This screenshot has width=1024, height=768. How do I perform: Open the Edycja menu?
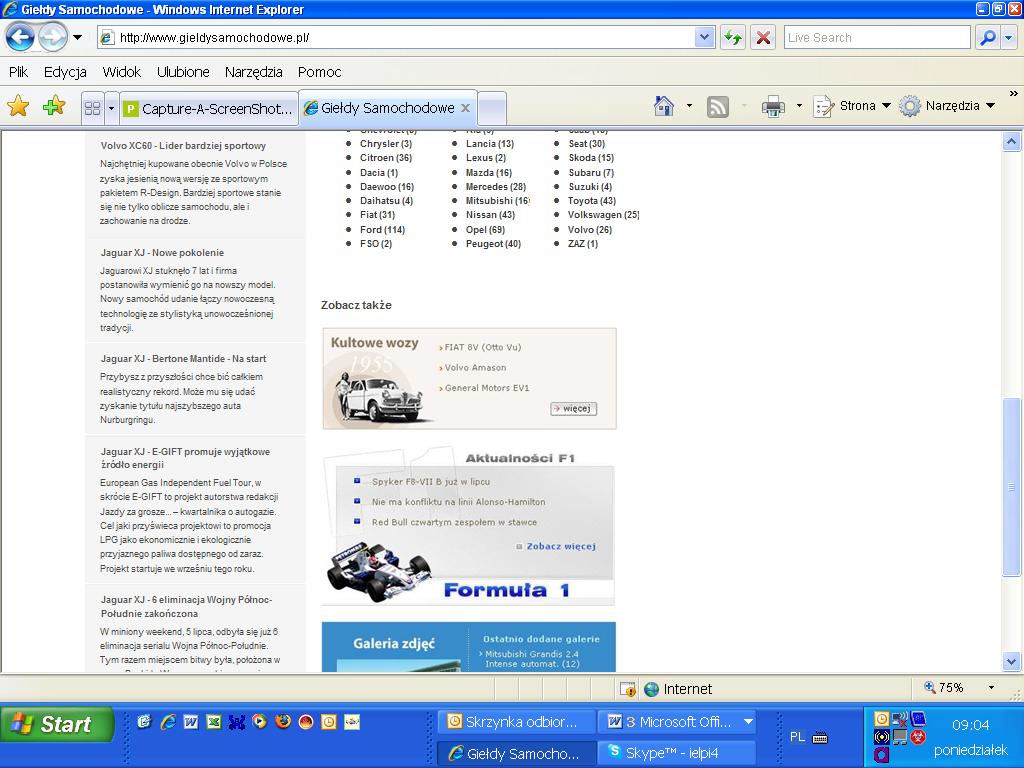click(65, 72)
